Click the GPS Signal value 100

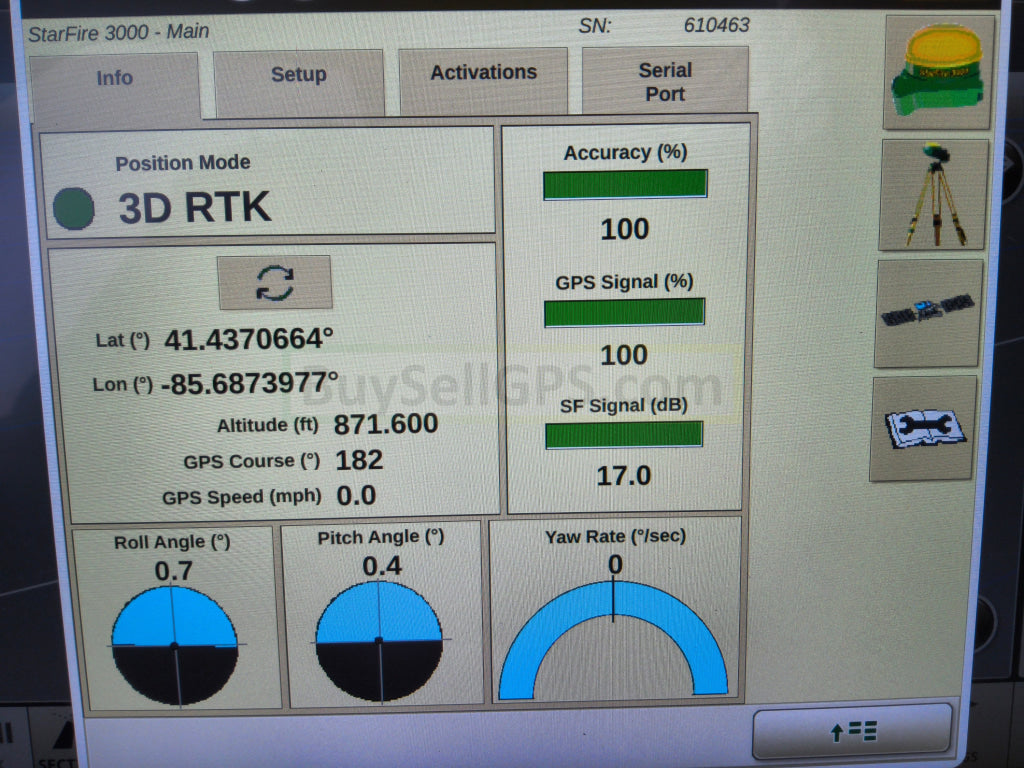tap(624, 355)
